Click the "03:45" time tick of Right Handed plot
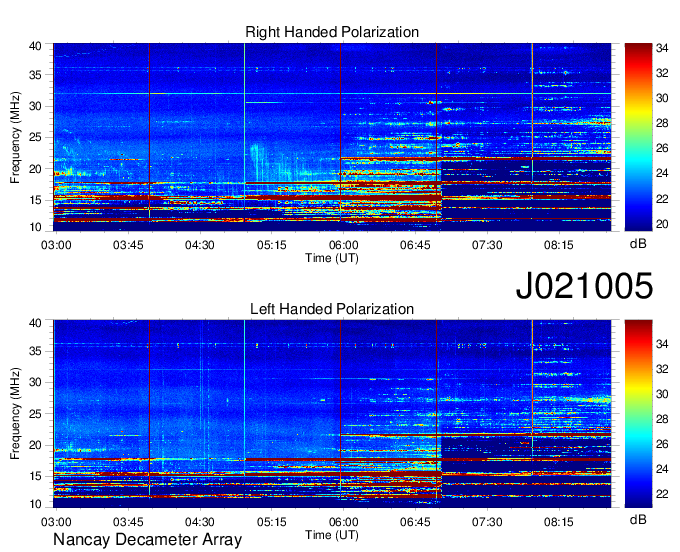The height and width of the screenshot is (552, 680). 128,245
